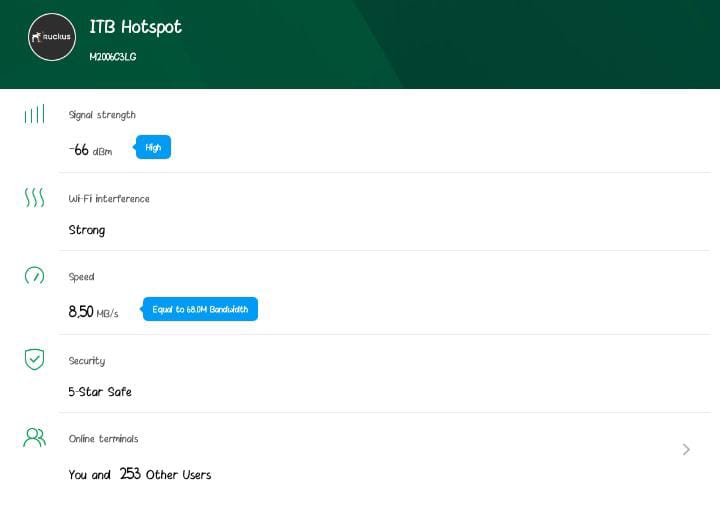Expand Online terminals using right chevron
Image resolution: width=720 pixels, height=514 pixels.
coord(686,449)
